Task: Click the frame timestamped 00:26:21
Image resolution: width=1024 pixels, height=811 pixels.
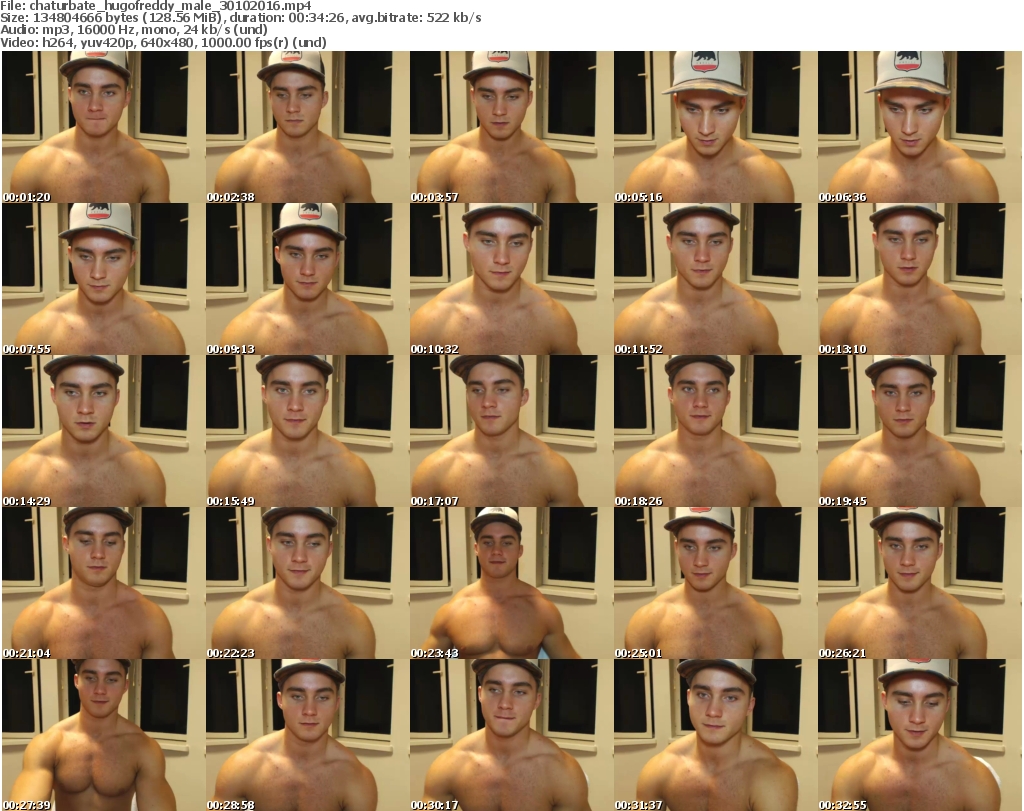Action: point(919,583)
